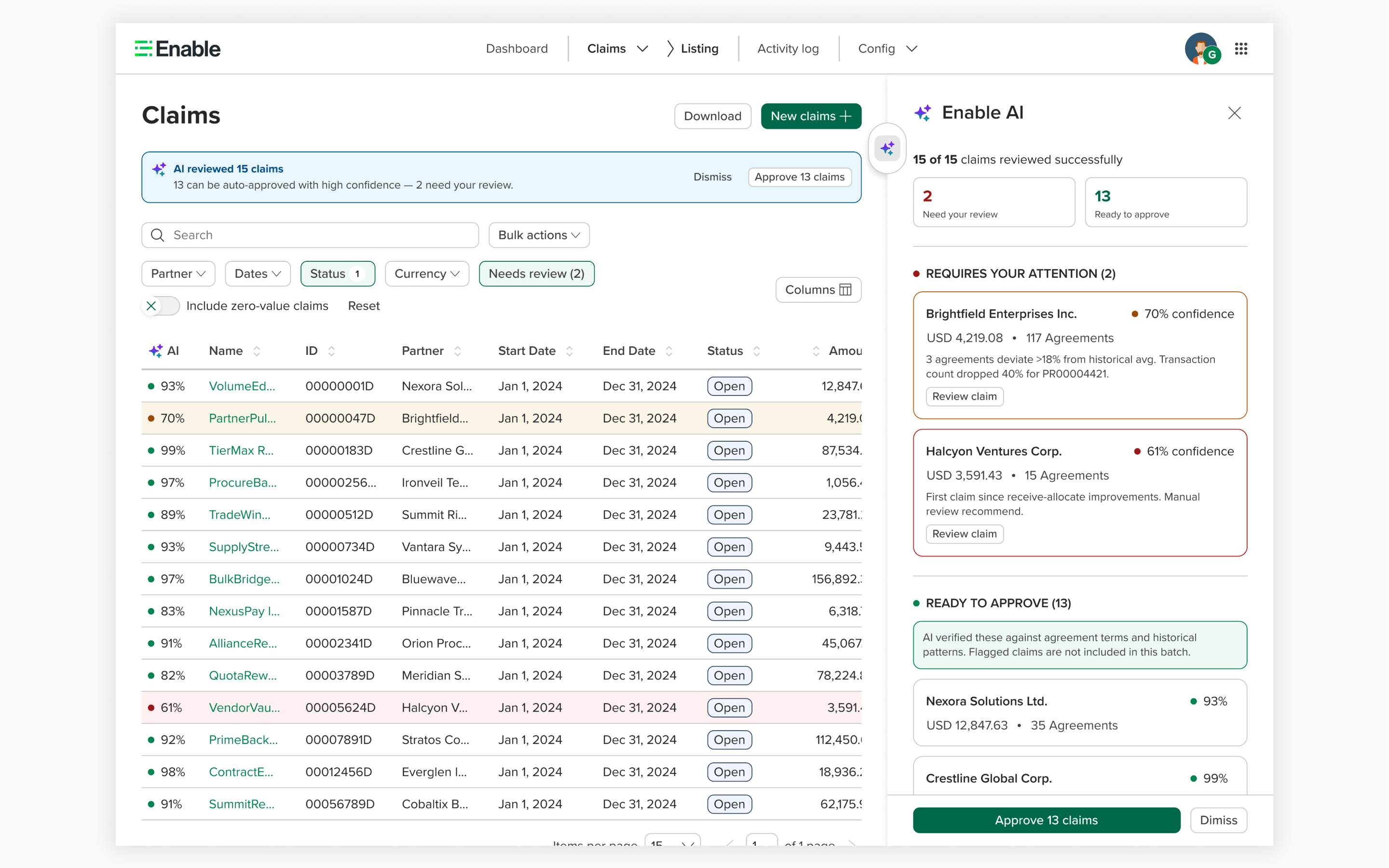
Task: Review claim for Brightfield Enterprises Inc.
Action: (x=964, y=397)
